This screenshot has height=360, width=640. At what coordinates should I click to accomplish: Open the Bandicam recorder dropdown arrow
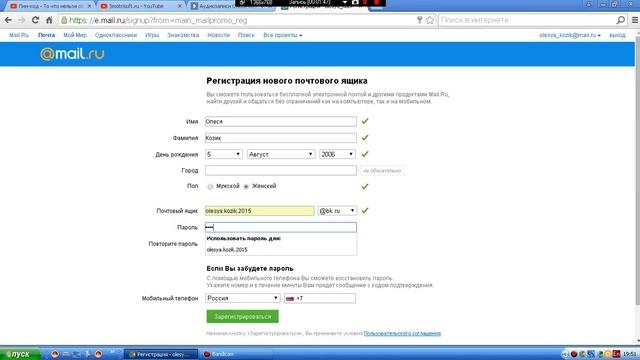click(x=344, y=2)
